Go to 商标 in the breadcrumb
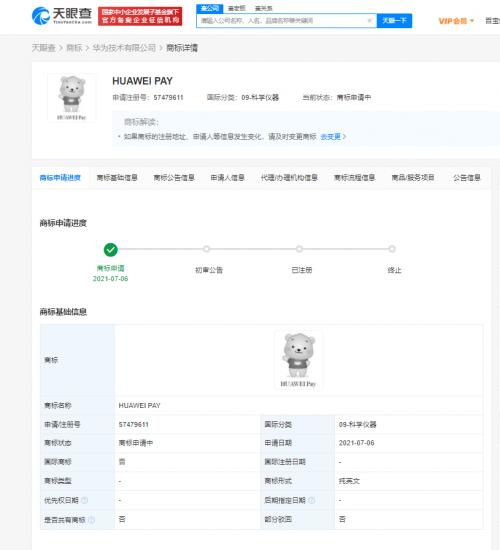 74,48
